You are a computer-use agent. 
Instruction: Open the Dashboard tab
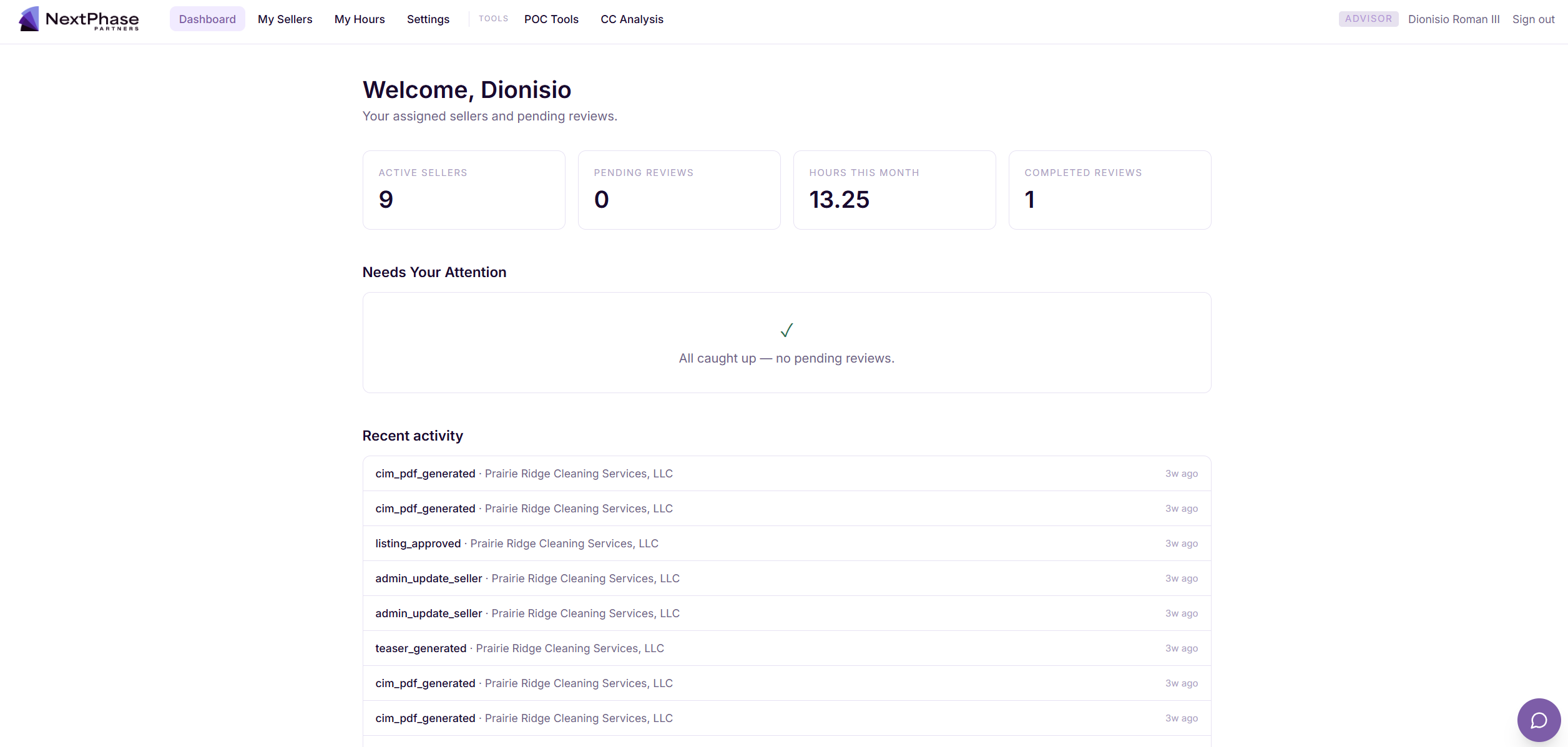coord(207,19)
